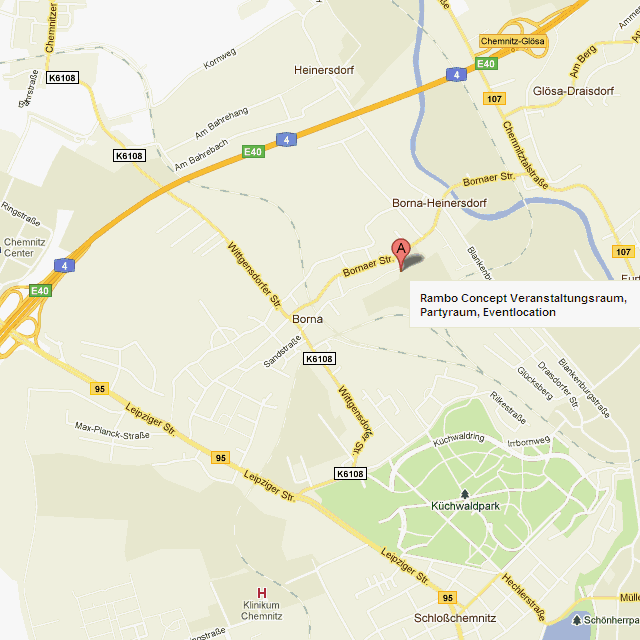Click the Borna district label
The width and height of the screenshot is (640, 640).
[x=307, y=319]
